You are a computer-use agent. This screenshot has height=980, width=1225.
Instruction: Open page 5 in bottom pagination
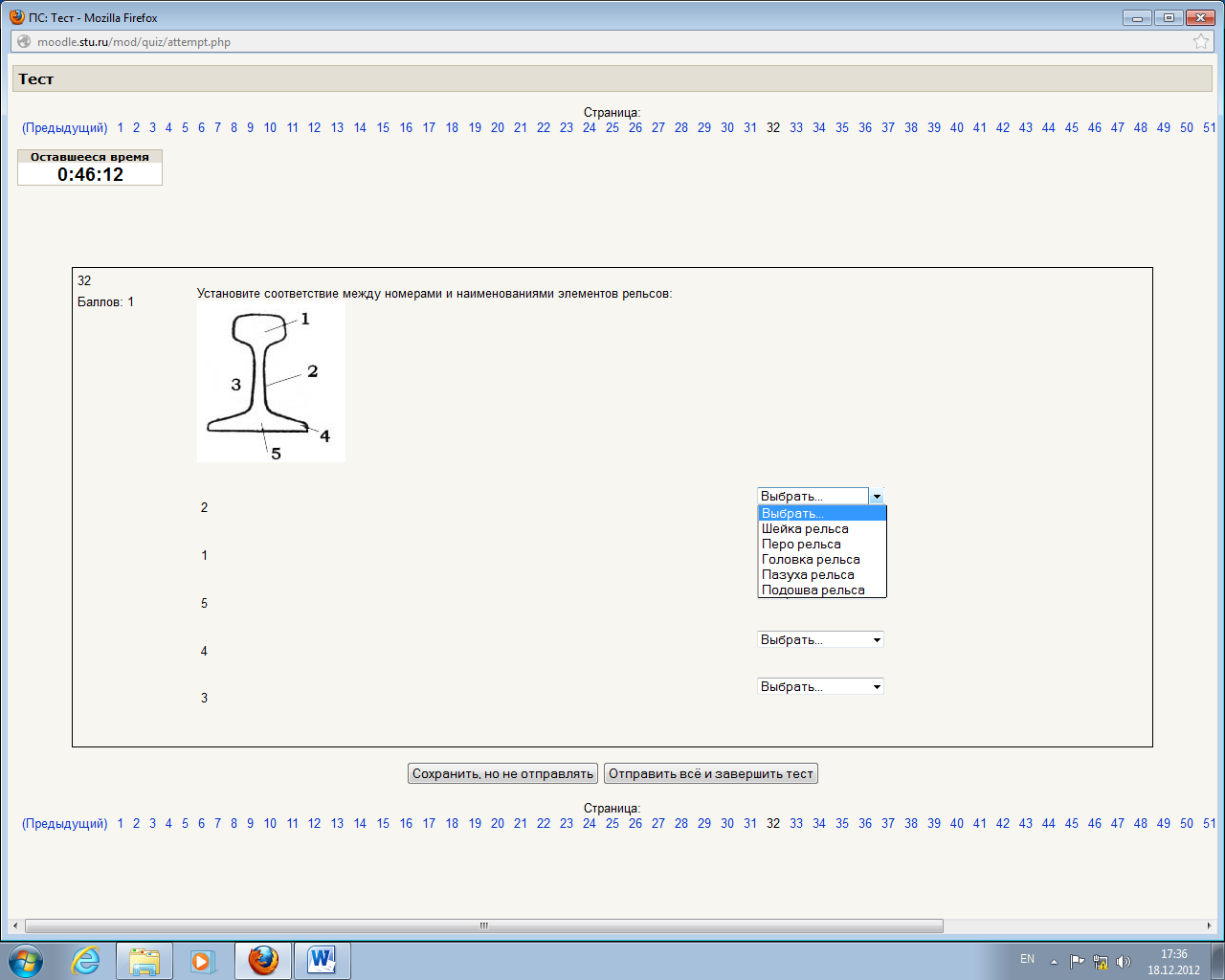coord(186,823)
